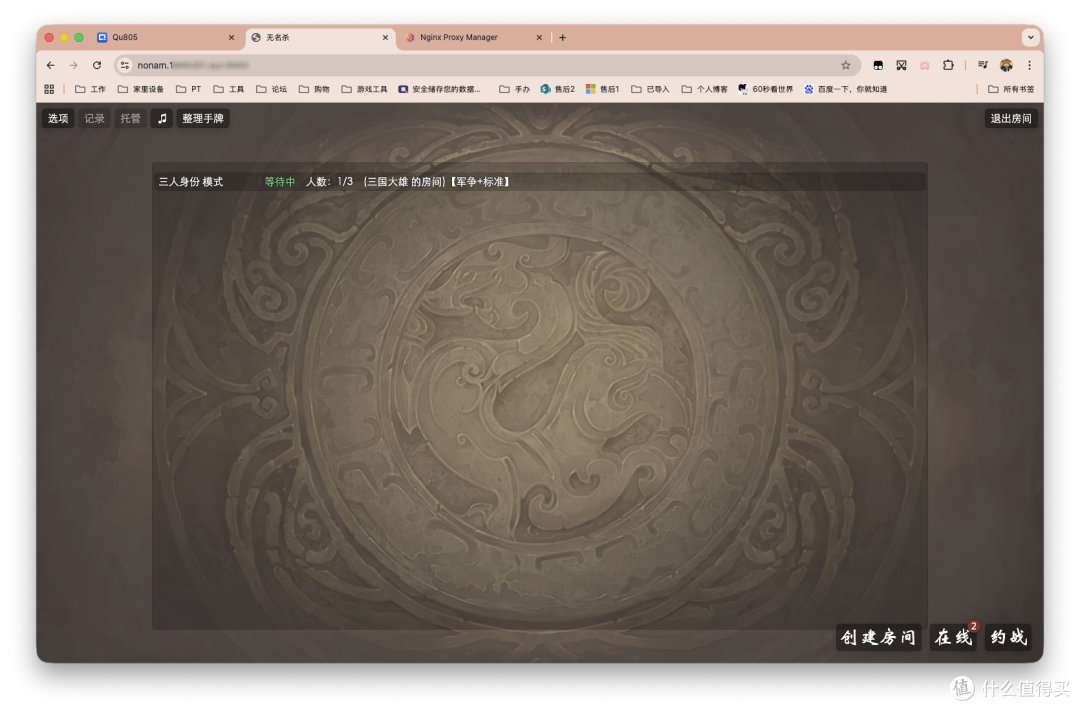Open the media control playlist icon
Viewport: 1080px width, 711px height.
(983, 65)
